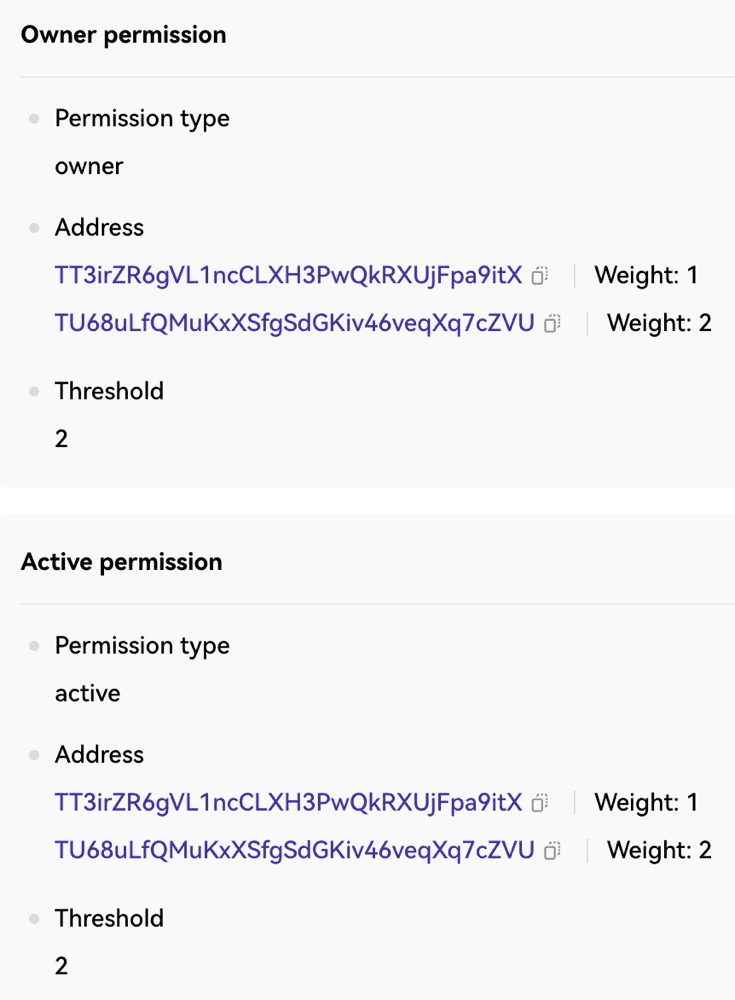735x1000 pixels.
Task: Select the active permission type value
Action: click(88, 693)
